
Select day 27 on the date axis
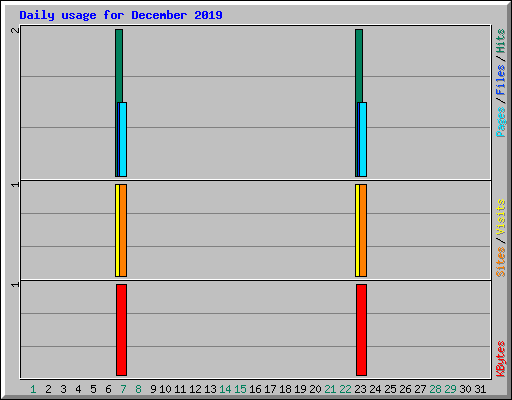point(420,389)
